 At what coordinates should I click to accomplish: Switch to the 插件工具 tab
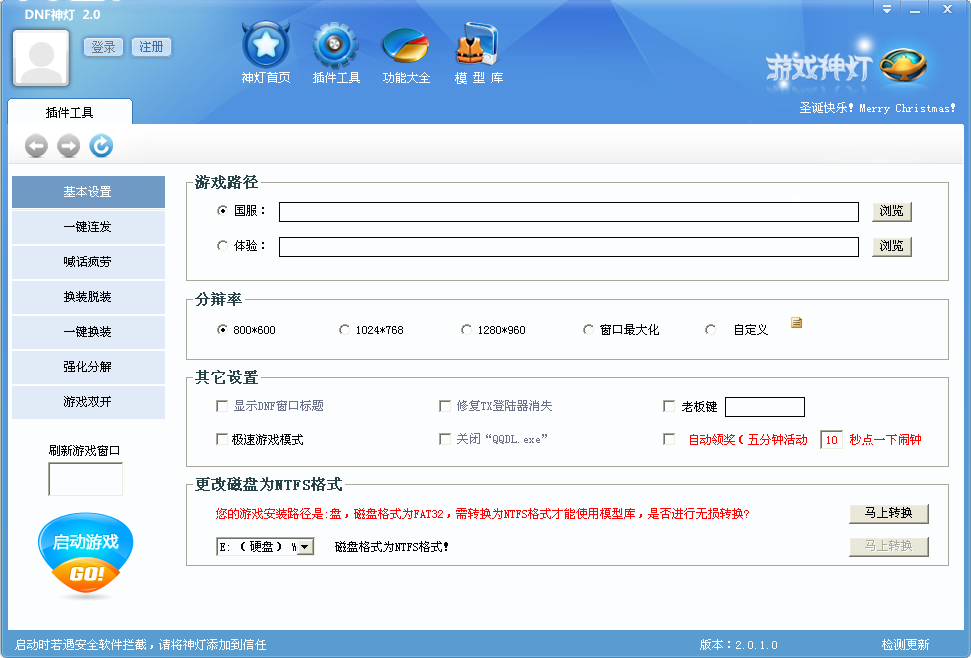coord(70,112)
